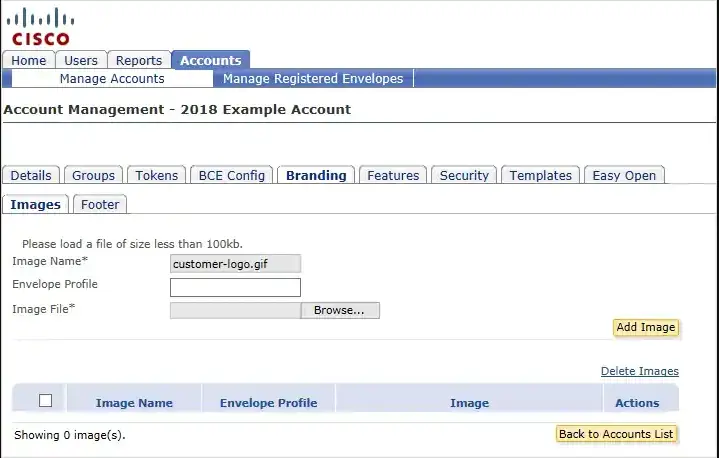Viewport: 719px width, 458px height.
Task: Click the Image File path field
Action: (235, 310)
